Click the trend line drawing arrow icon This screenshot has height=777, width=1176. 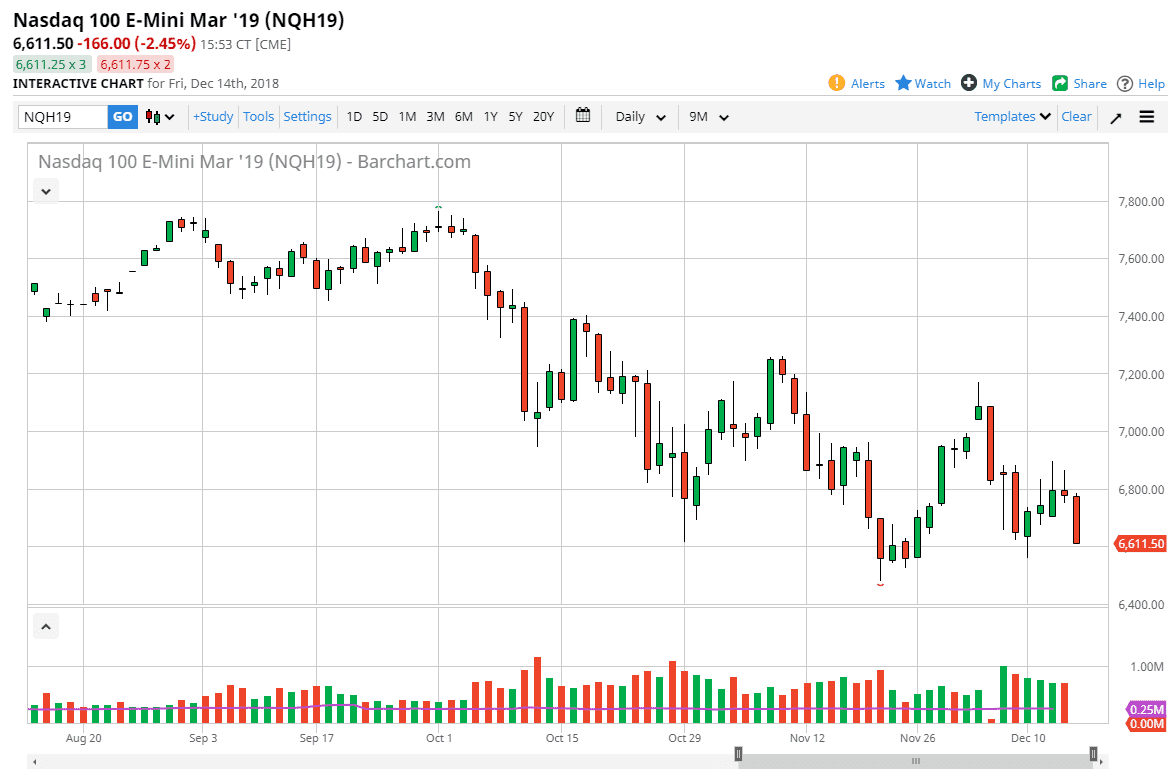[1115, 117]
